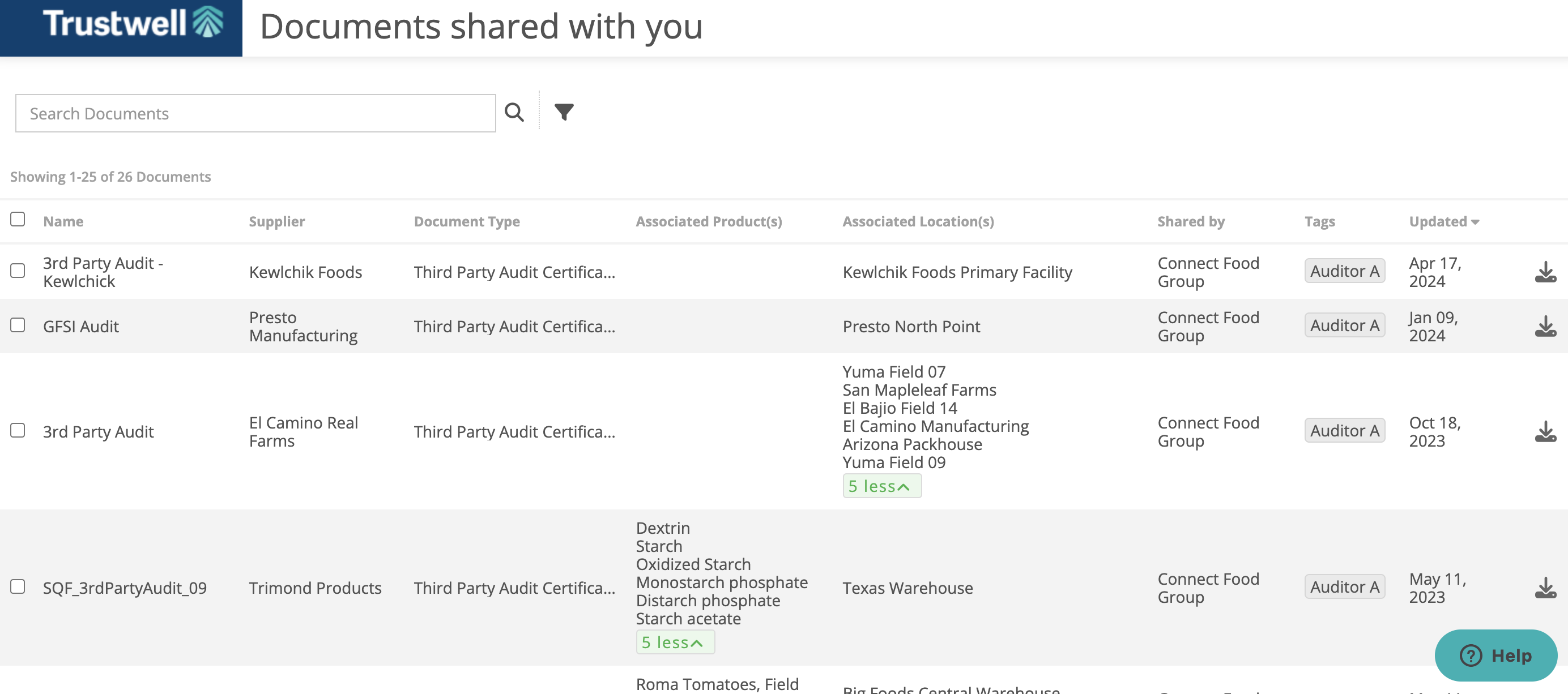Viewport: 1568px width, 694px height.
Task: Open the SQF_3rdPartyAudit_09 document name
Action: pos(125,588)
